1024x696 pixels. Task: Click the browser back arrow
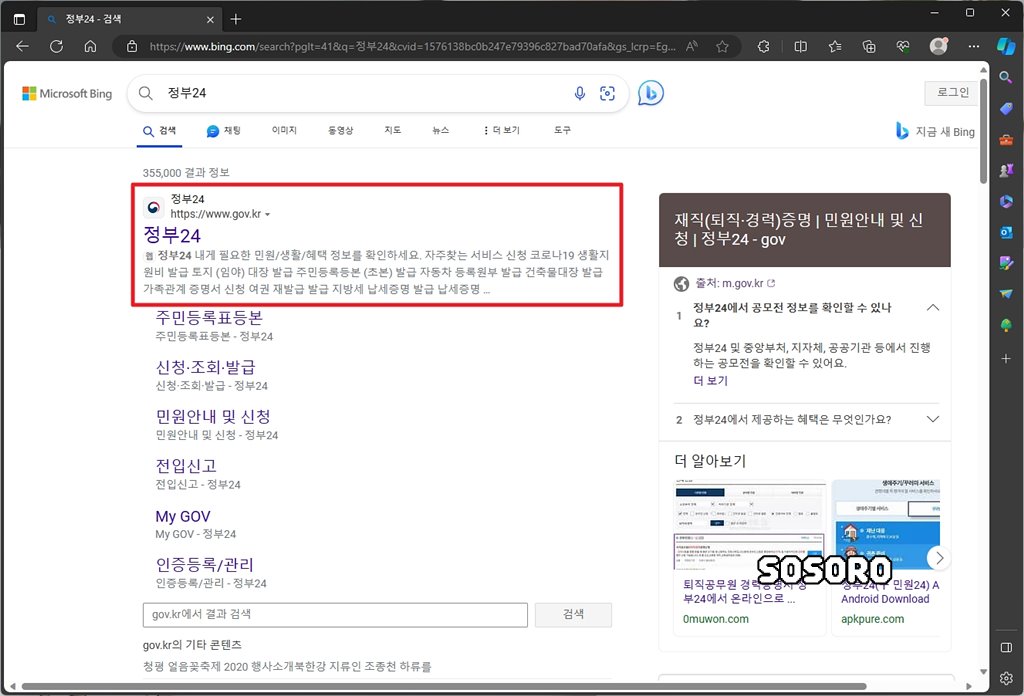tap(22, 46)
